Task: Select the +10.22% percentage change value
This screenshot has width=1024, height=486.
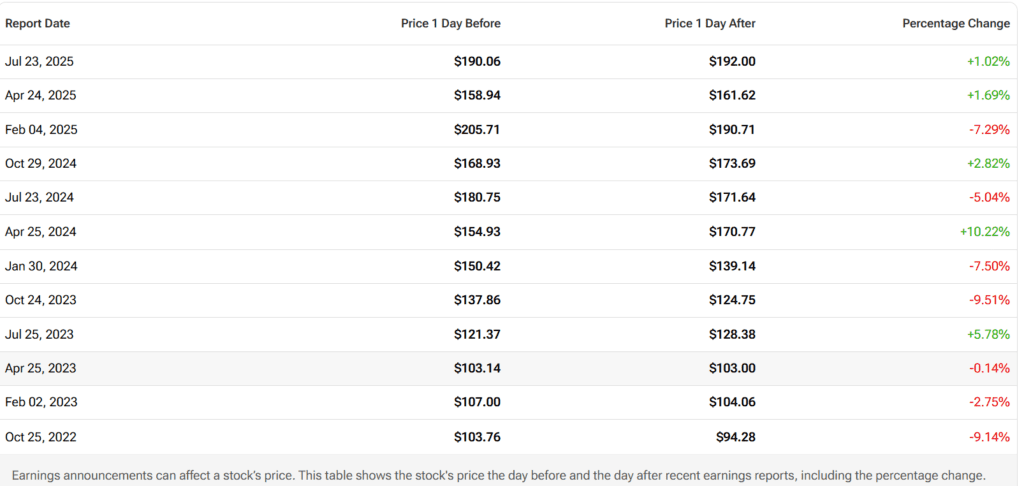Action: pyautogui.click(x=986, y=232)
